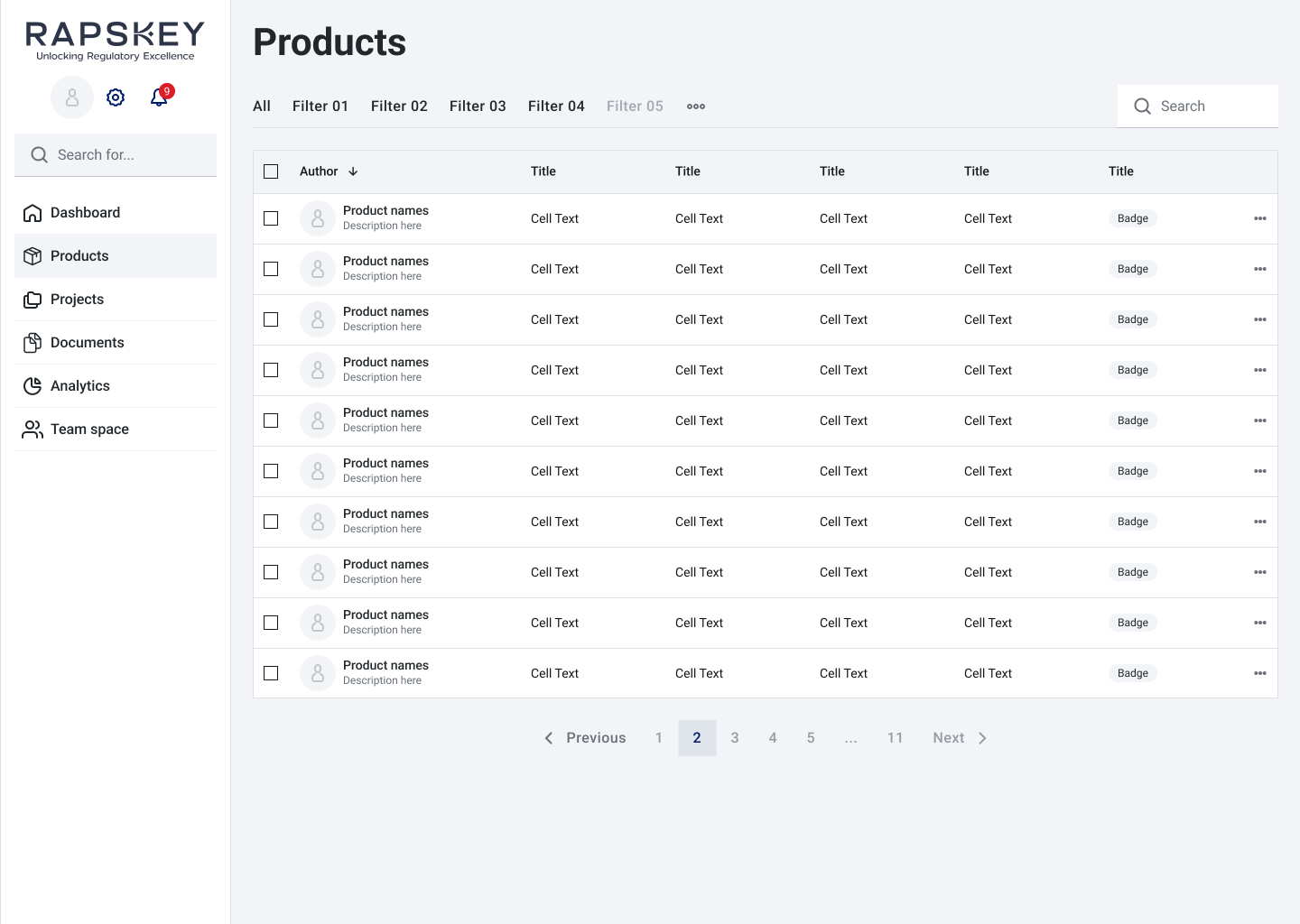1300x924 pixels.
Task: Check the last product row checkbox
Action: point(271,673)
